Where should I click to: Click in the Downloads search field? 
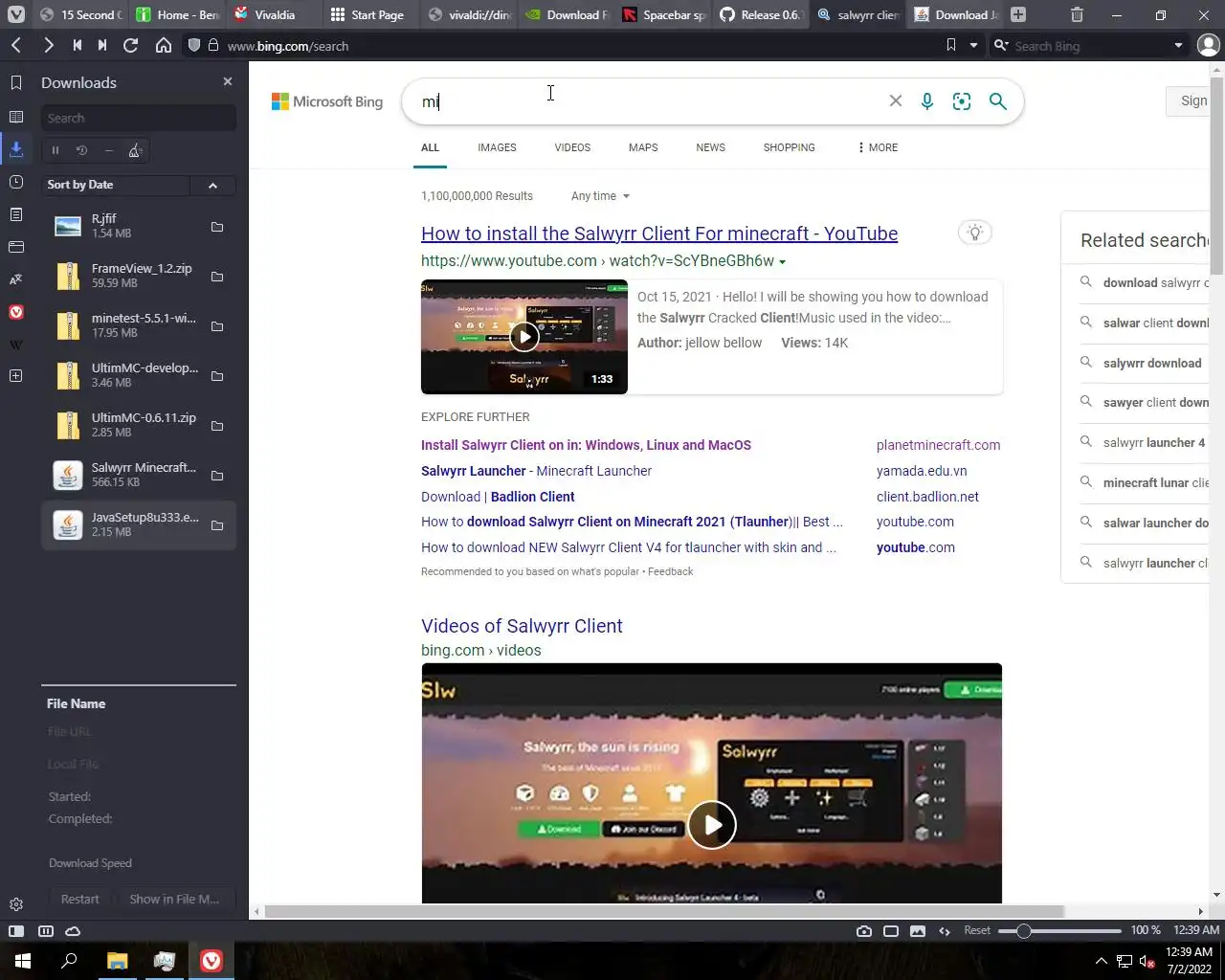point(139,118)
